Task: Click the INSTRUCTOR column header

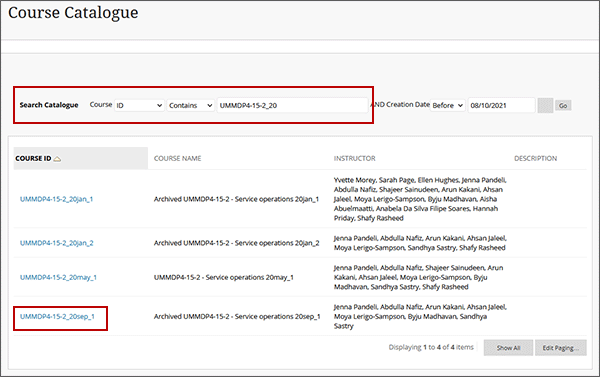Action: pos(354,158)
